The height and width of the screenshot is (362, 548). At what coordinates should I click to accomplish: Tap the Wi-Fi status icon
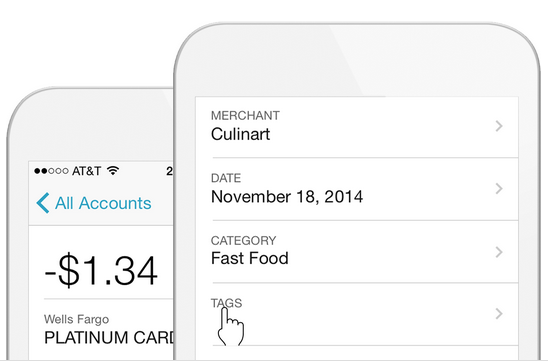[113, 171]
